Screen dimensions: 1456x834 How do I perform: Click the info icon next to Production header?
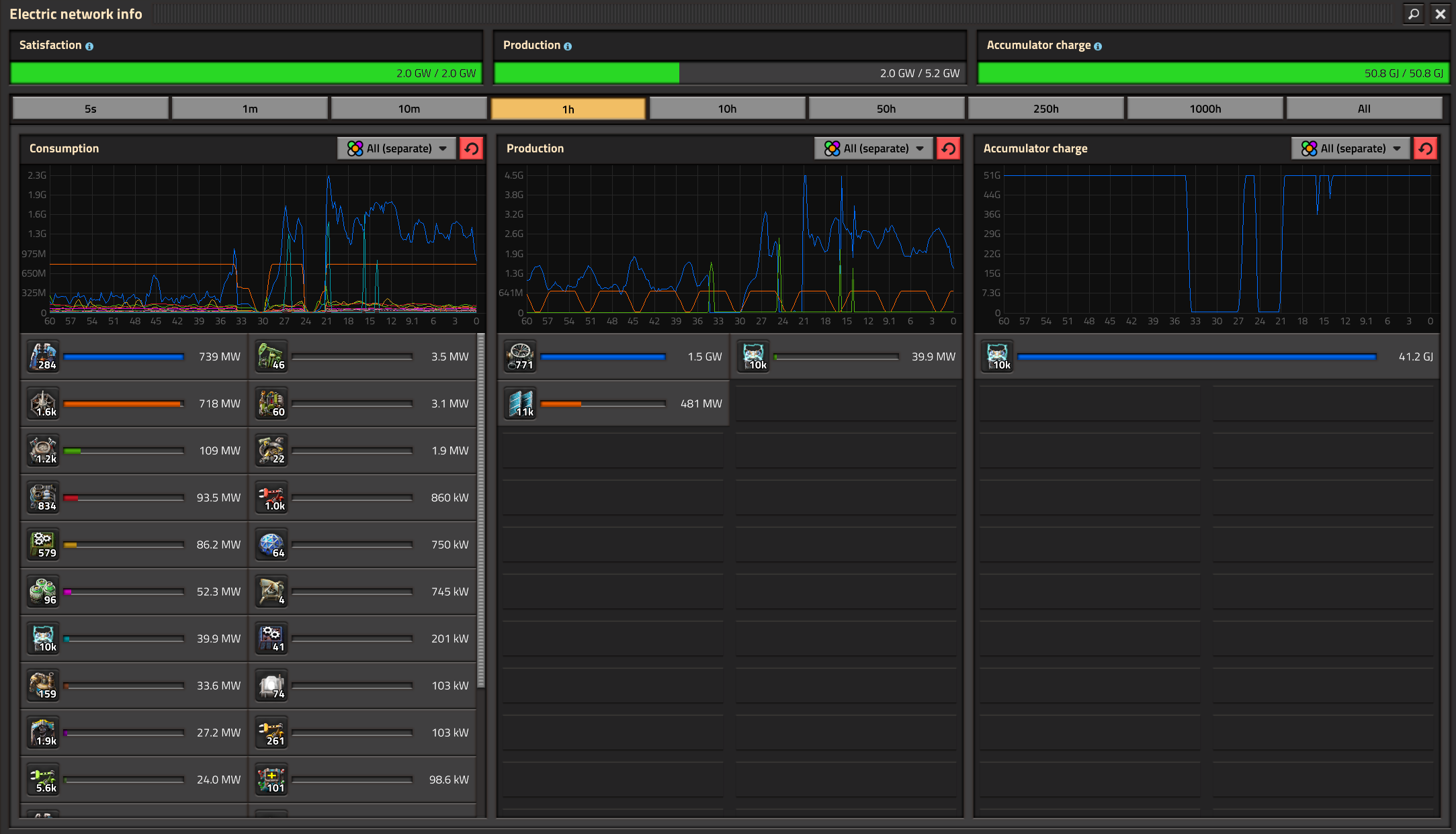click(x=568, y=46)
